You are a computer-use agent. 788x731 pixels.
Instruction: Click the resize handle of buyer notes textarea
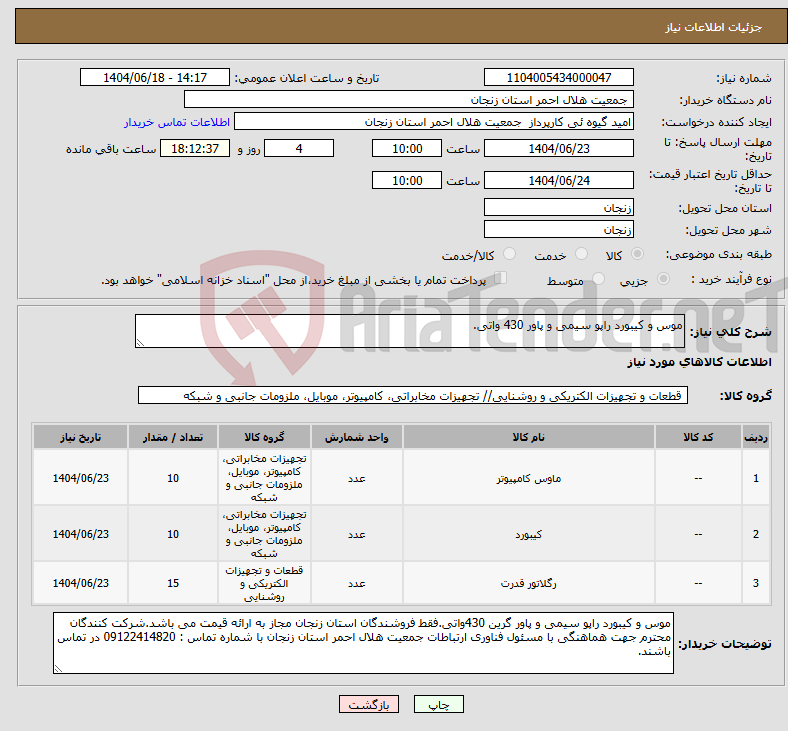[x=58, y=668]
